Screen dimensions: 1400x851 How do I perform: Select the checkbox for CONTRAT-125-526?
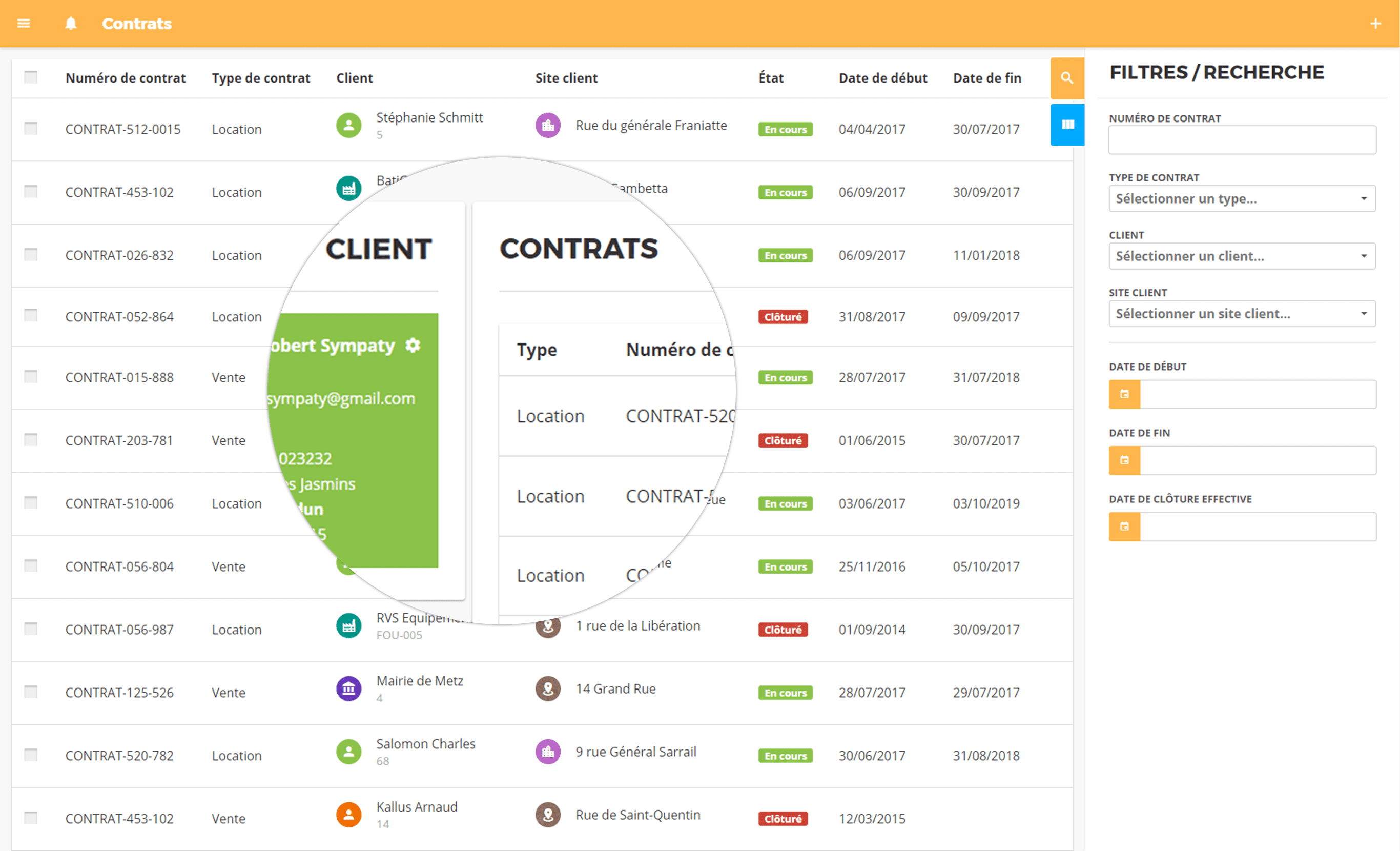tap(31, 692)
